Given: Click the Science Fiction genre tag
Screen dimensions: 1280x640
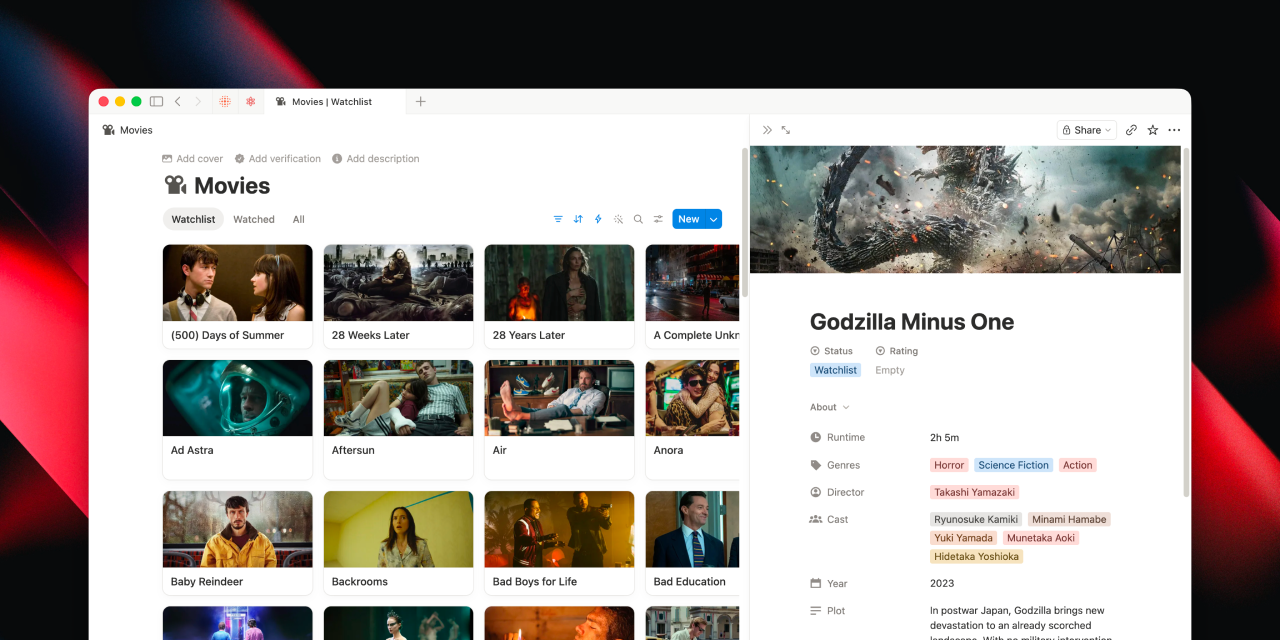Looking at the screenshot, I should tap(1013, 465).
